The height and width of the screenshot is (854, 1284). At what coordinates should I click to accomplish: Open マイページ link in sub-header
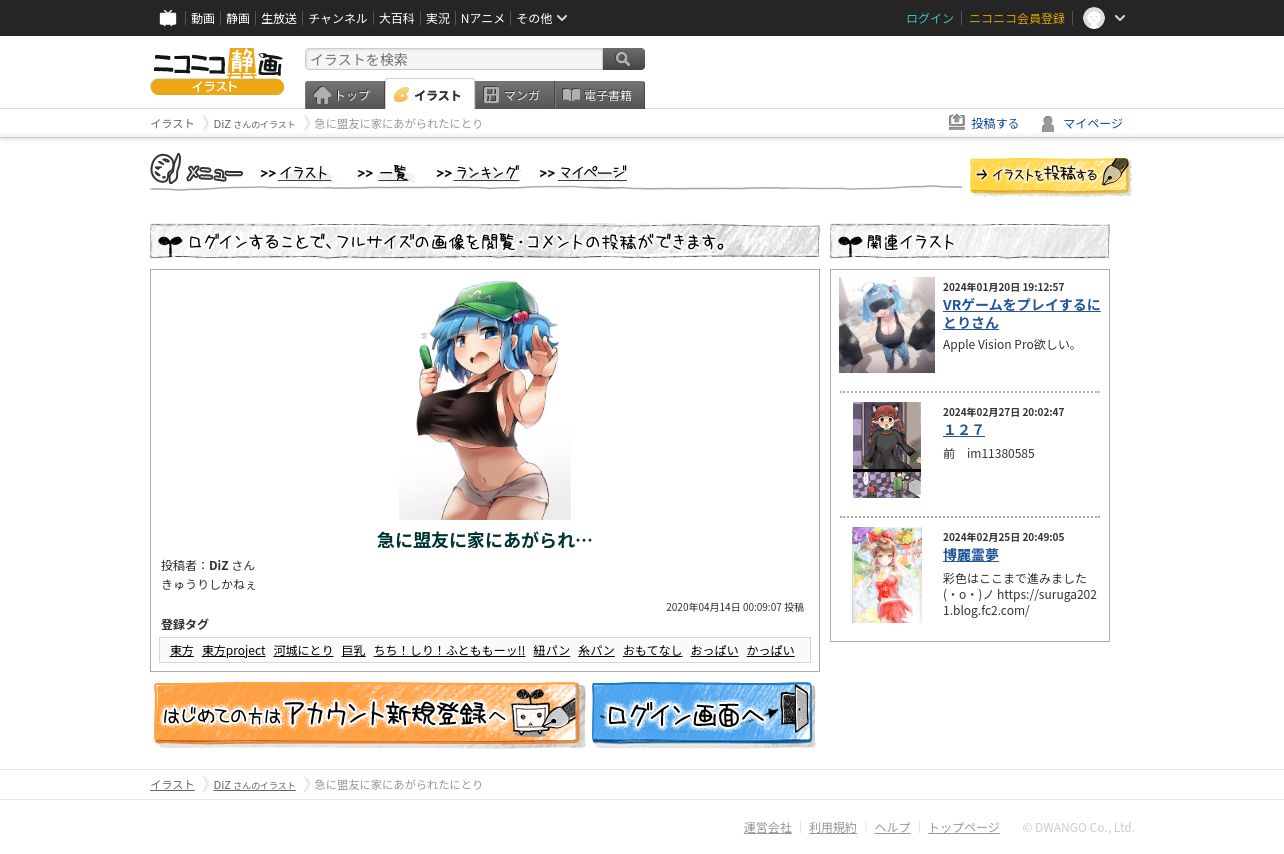[x=1093, y=124]
